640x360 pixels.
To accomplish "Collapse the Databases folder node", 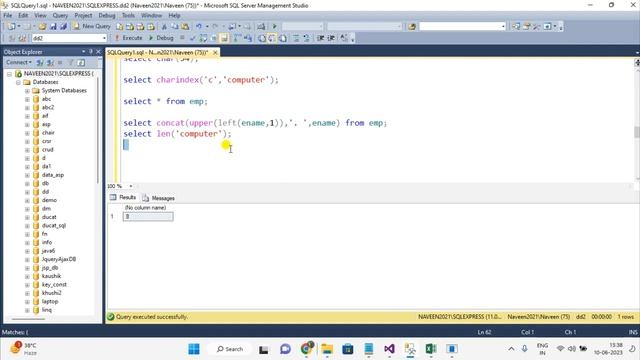I will pyautogui.click(x=18, y=82).
